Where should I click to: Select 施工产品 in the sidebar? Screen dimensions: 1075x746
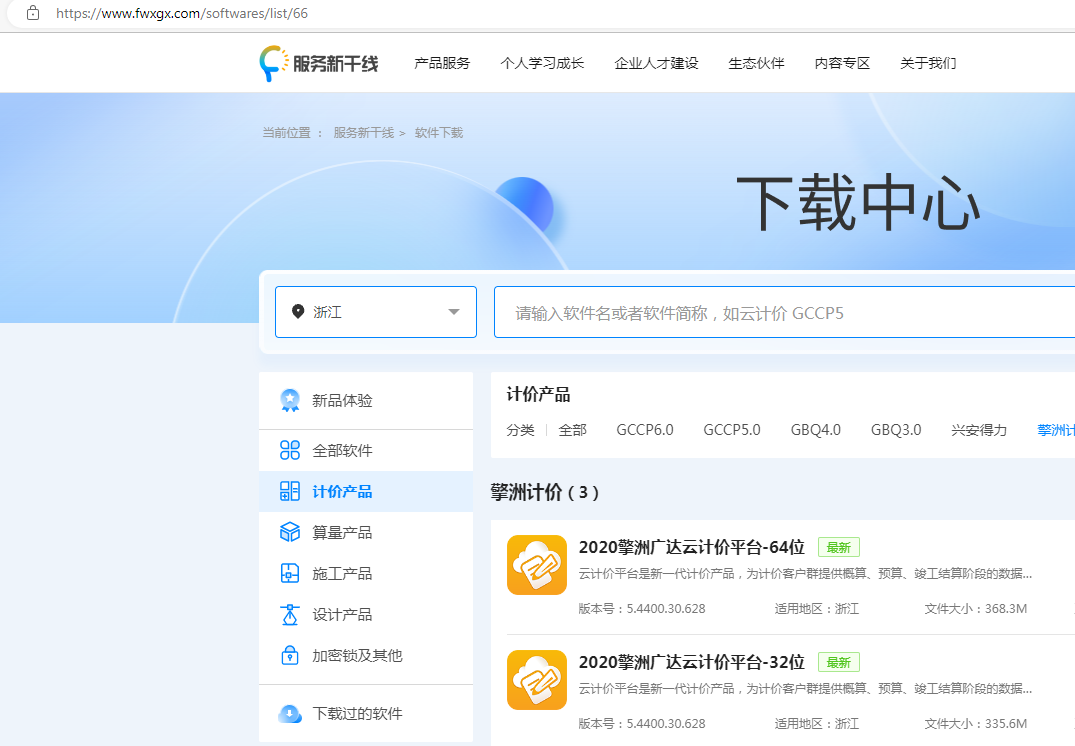click(366, 573)
